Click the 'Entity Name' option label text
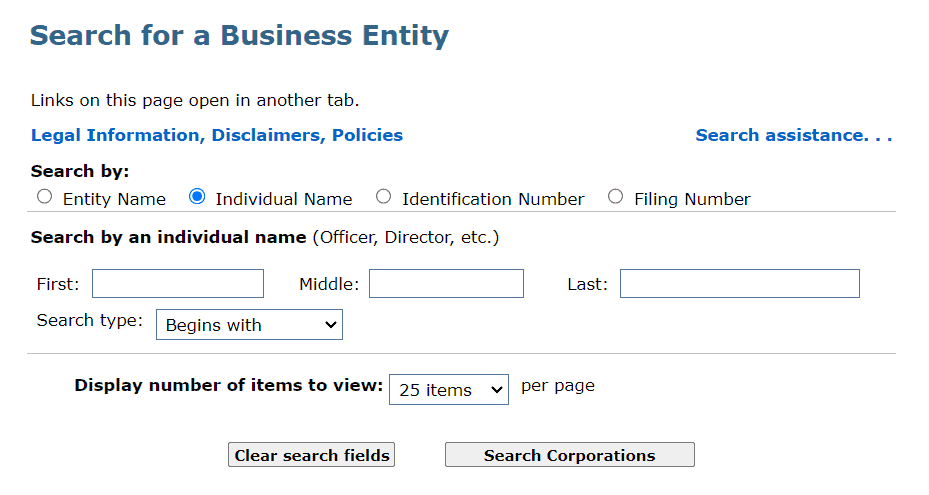Image resolution: width=929 pixels, height=495 pixels. point(114,199)
